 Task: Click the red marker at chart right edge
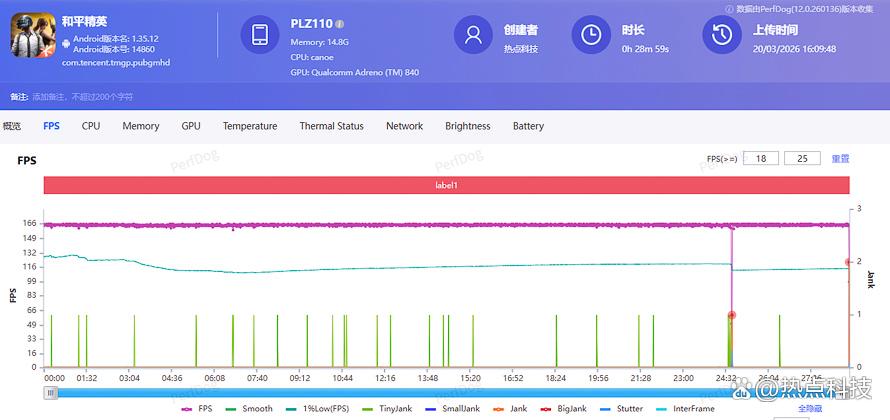(849, 262)
